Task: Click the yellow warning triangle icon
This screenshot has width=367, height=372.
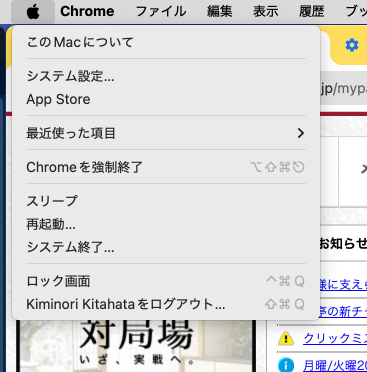Action: coord(286,339)
